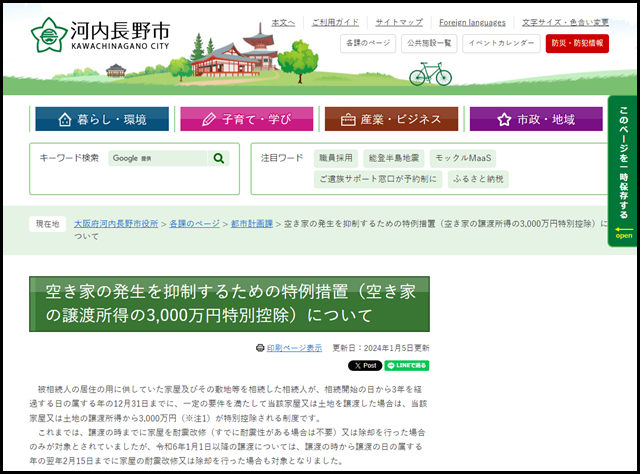Click the red 防災・防犯情報 button
640x474 pixels.
(x=577, y=43)
